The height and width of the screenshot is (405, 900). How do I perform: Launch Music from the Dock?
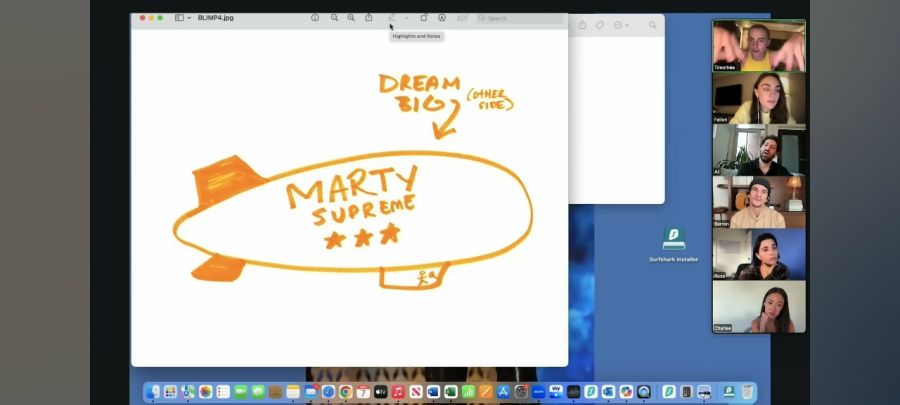tap(398, 392)
